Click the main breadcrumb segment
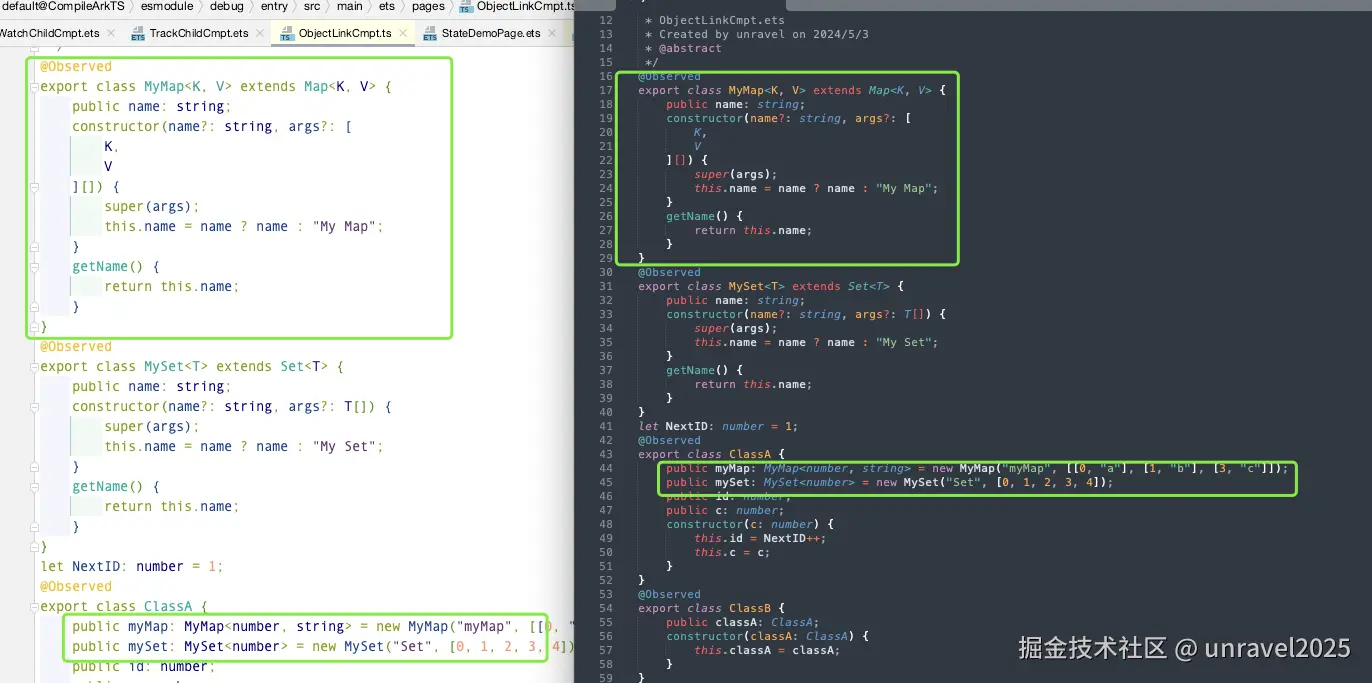 [350, 6]
